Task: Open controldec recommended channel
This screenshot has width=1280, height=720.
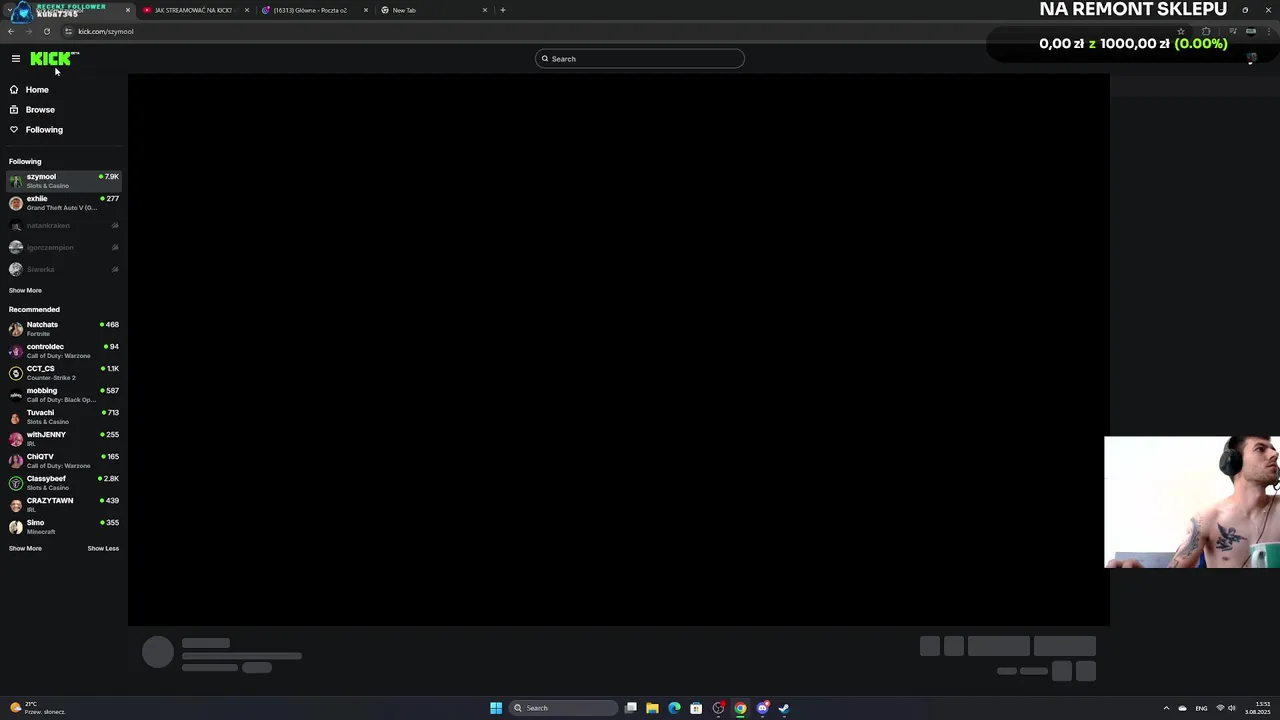Action: (64, 351)
